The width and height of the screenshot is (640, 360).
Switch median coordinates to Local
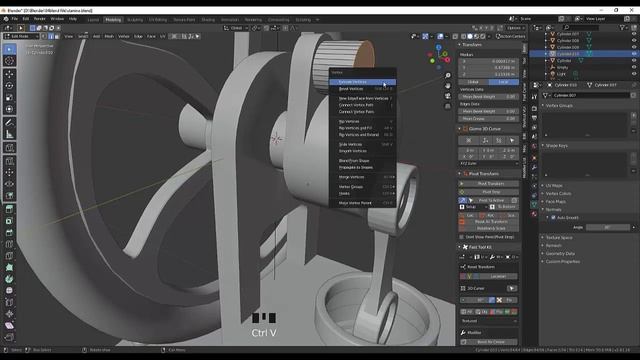tap(504, 82)
